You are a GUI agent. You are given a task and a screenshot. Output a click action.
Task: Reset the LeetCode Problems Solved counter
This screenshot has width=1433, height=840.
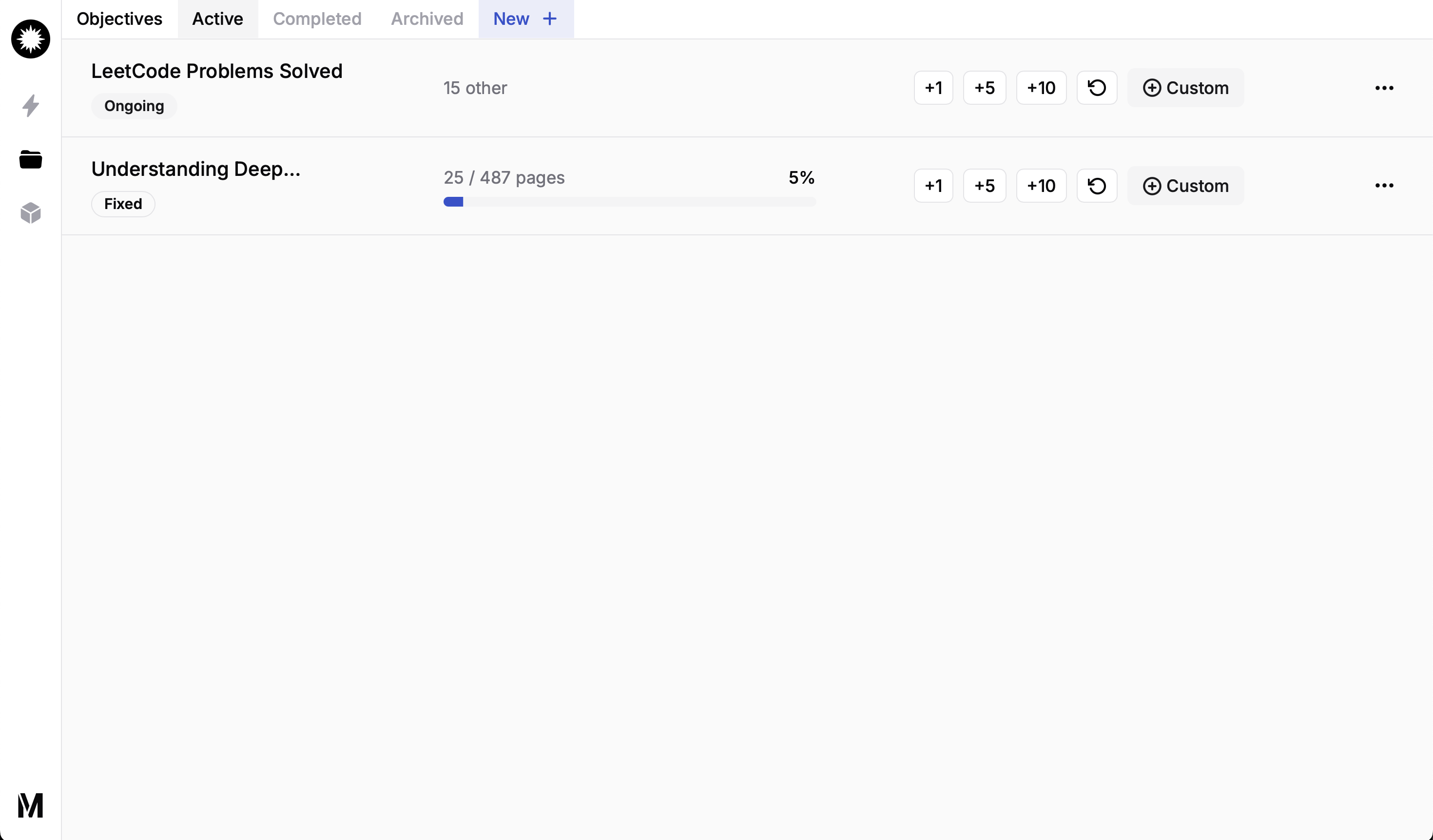1096,88
